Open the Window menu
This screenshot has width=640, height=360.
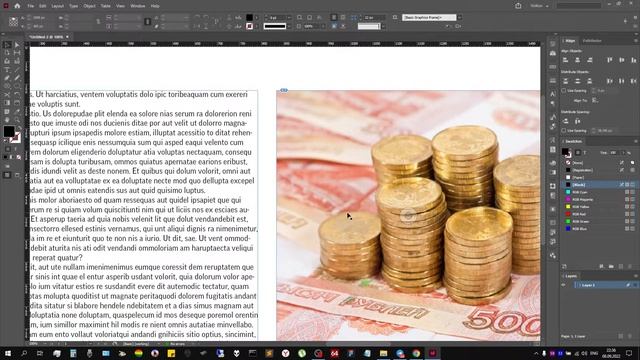coord(138,6)
